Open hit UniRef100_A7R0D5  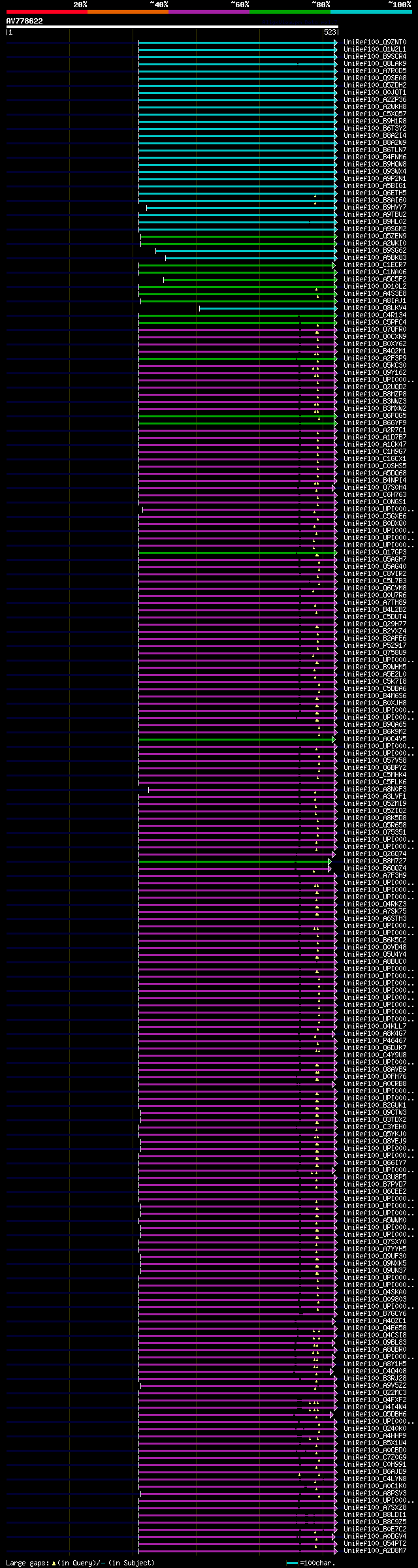[375, 71]
